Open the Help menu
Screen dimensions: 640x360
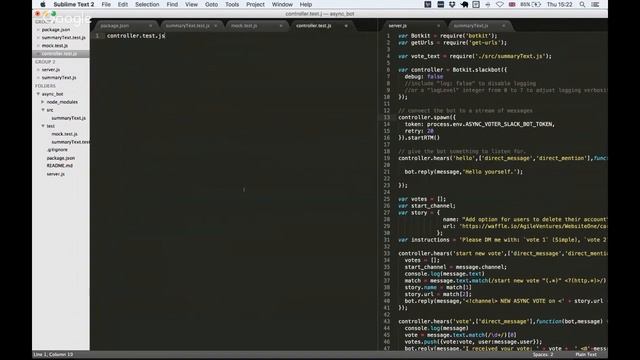[x=306, y=4]
